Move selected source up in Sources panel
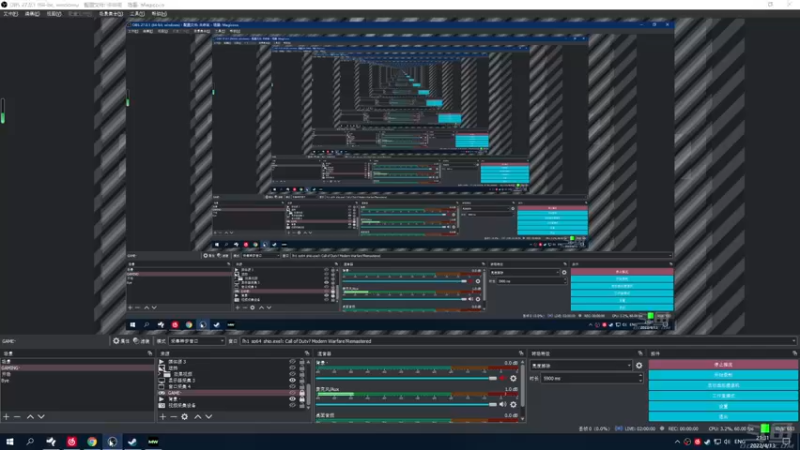Viewport: 800px width, 450px height. tap(197, 417)
